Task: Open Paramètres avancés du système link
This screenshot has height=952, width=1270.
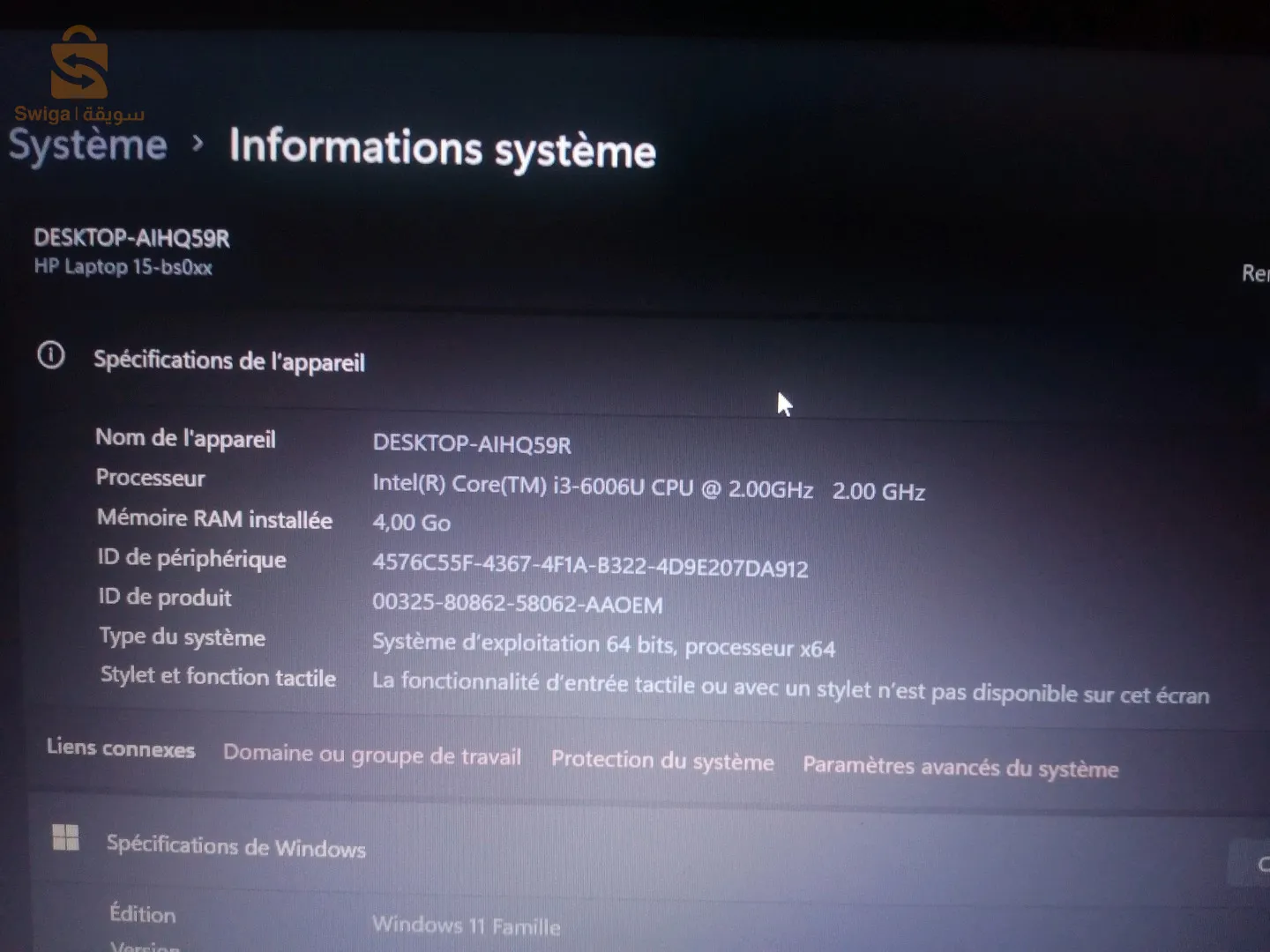Action: pyautogui.click(x=960, y=767)
